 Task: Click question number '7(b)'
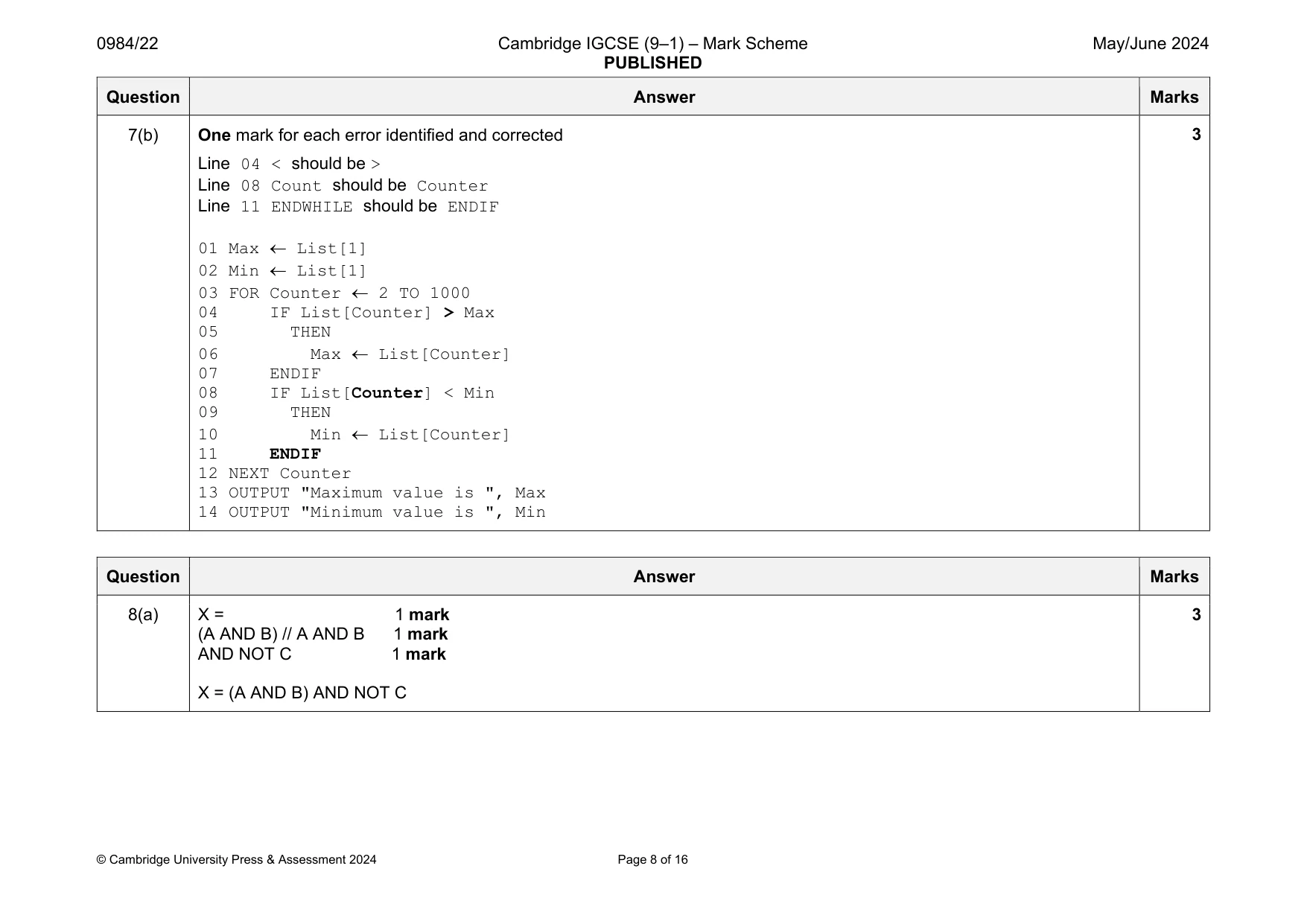tap(143, 136)
